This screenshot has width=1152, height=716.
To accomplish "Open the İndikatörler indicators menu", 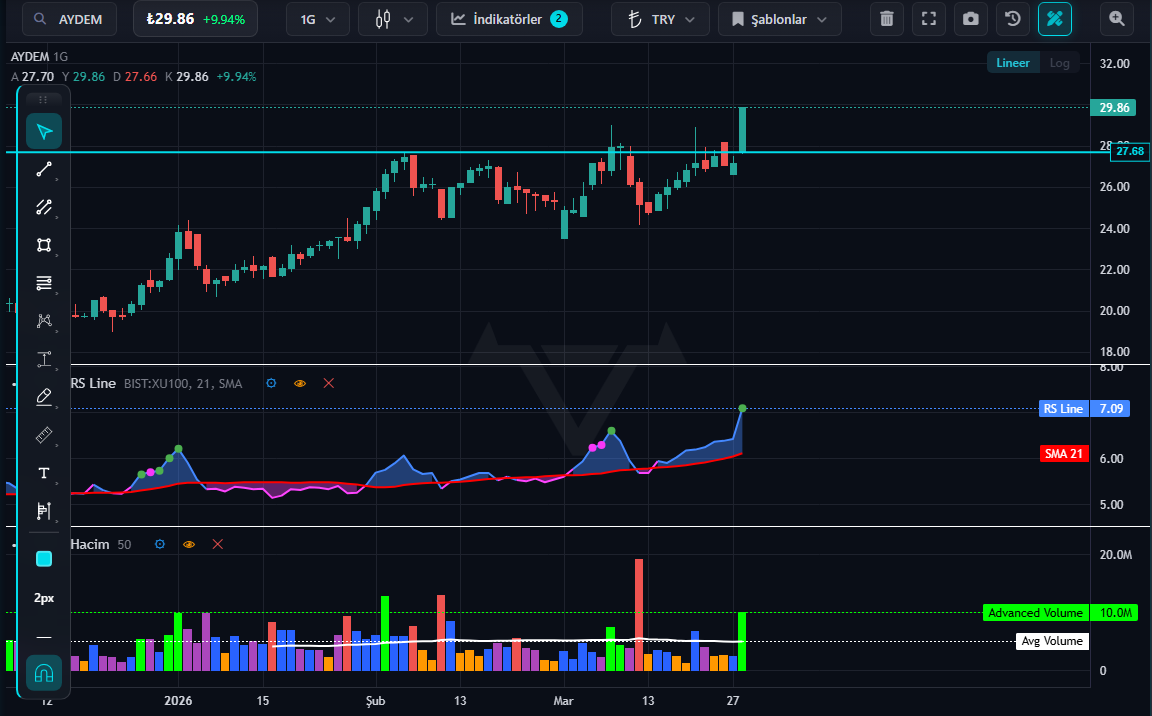I will click(x=509, y=19).
